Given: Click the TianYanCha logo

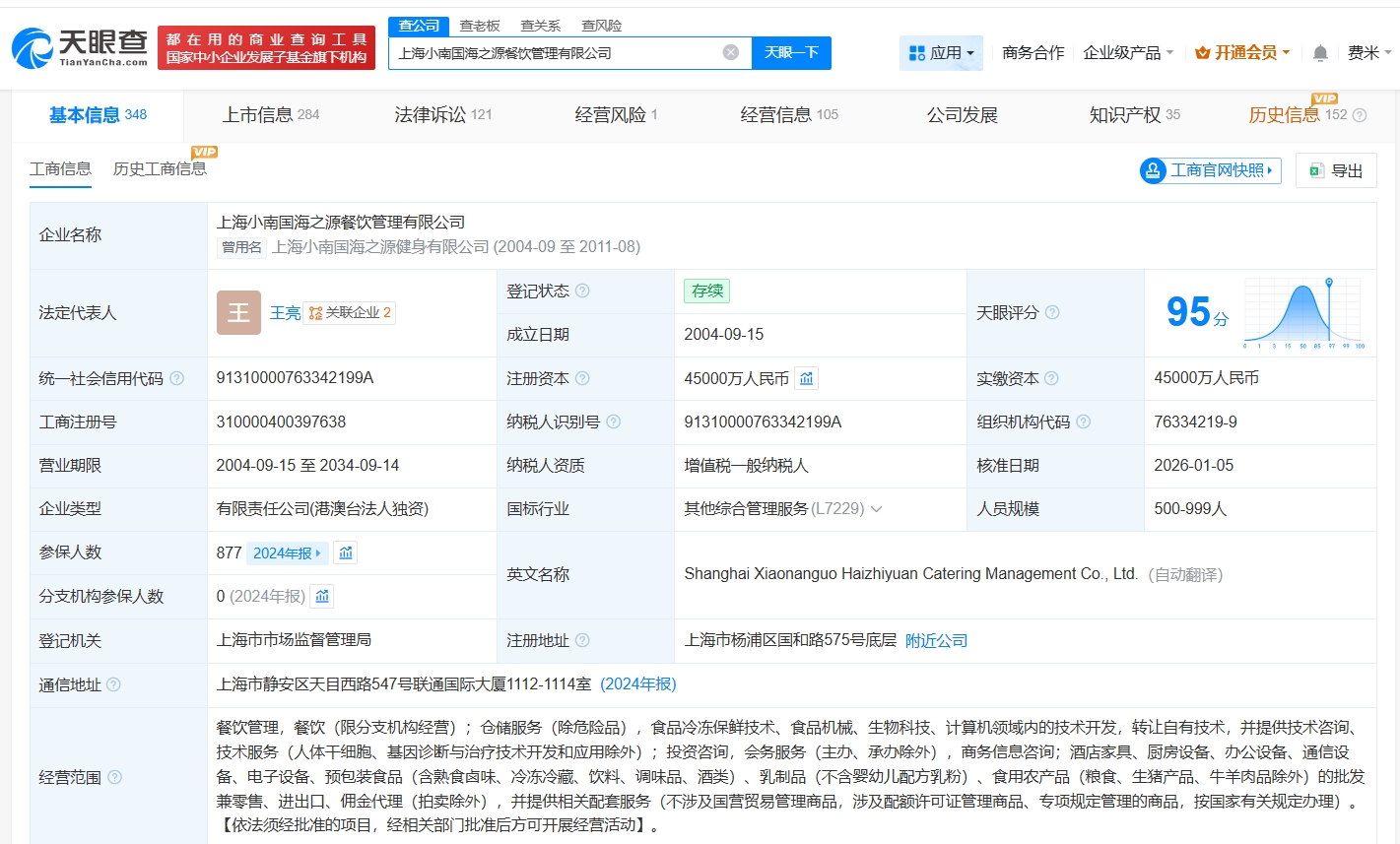Looking at the screenshot, I should coord(80,47).
